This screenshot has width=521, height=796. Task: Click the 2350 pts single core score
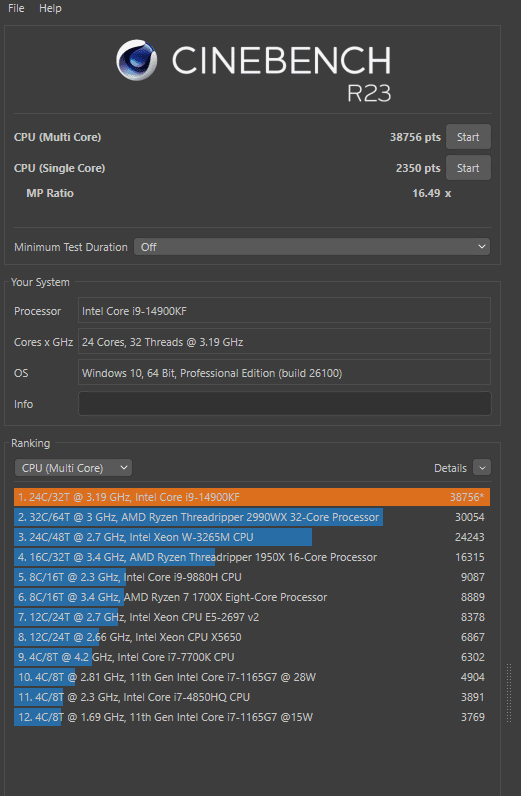(418, 168)
